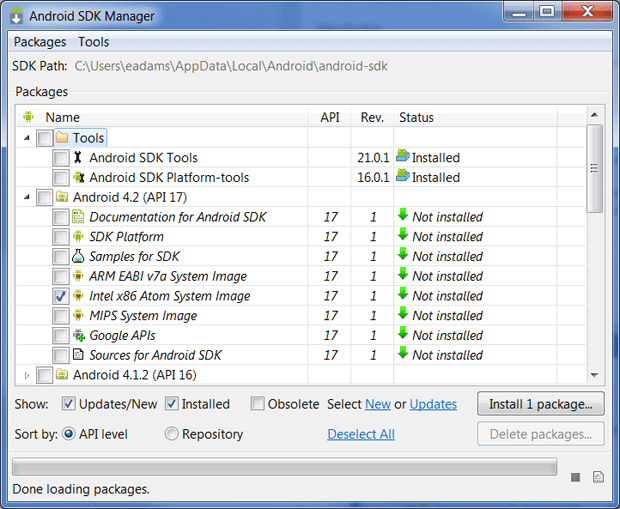Viewport: 620px width, 509px height.
Task: Click the scrollbar up arrow in package list
Action: 594,115
